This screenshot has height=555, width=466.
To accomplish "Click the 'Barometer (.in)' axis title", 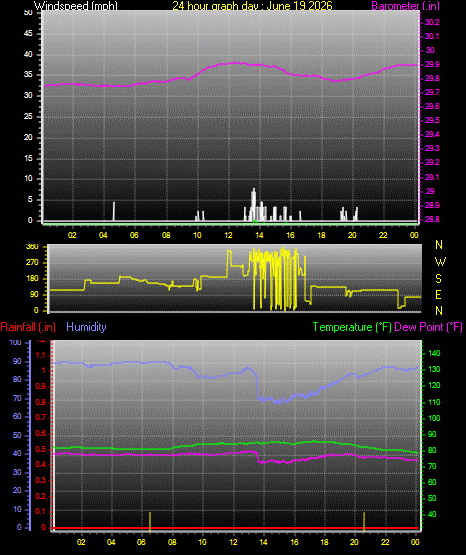I will 405,5.
